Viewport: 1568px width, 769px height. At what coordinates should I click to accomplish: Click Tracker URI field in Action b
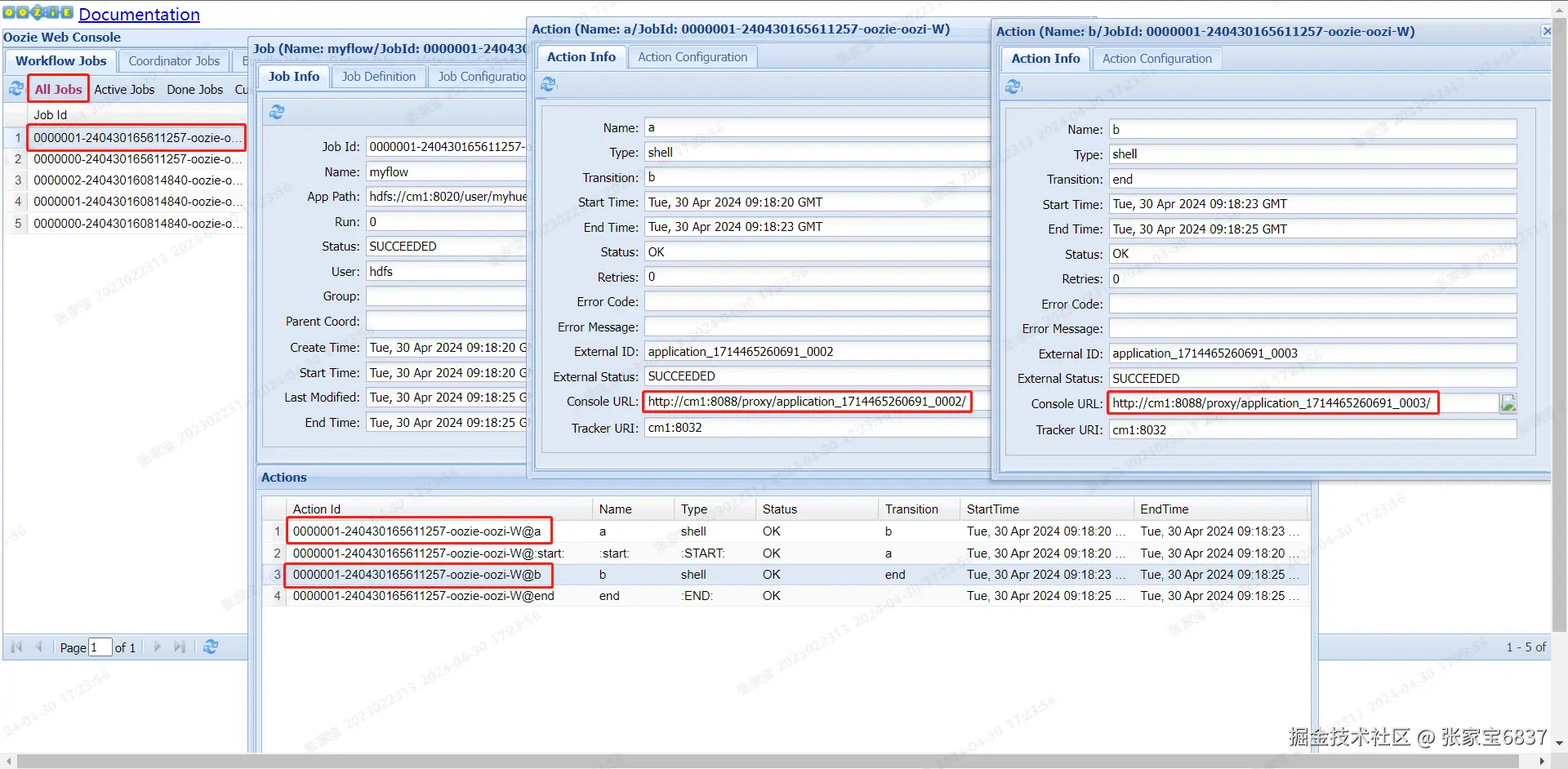tap(1312, 429)
